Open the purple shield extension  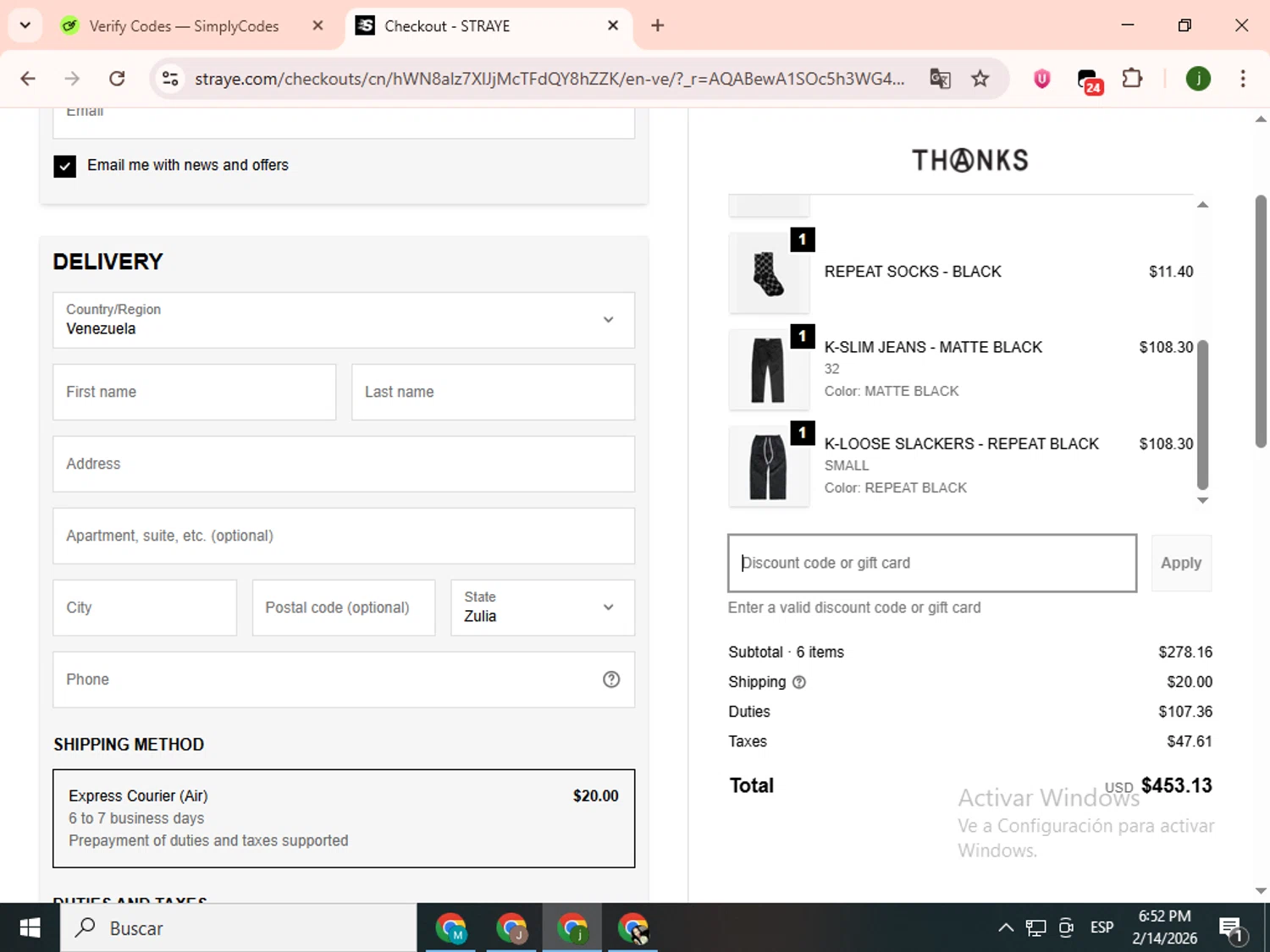1042,79
